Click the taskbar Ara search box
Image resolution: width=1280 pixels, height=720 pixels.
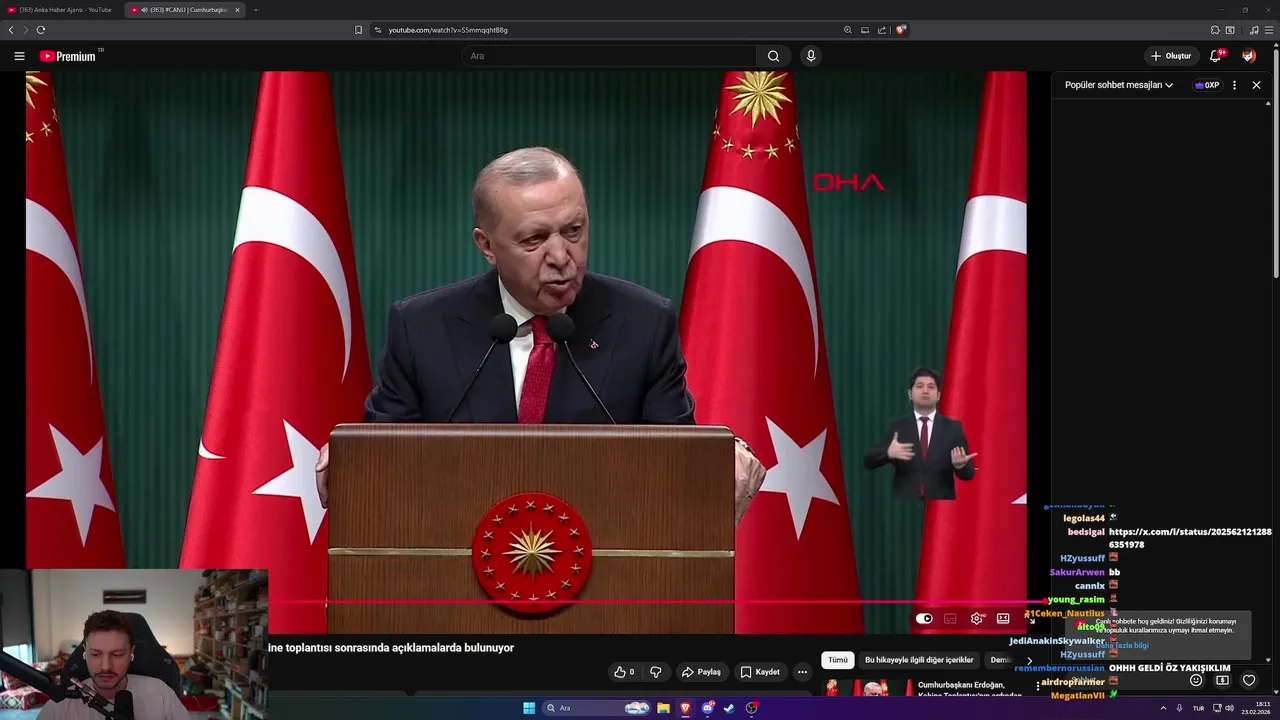597,708
